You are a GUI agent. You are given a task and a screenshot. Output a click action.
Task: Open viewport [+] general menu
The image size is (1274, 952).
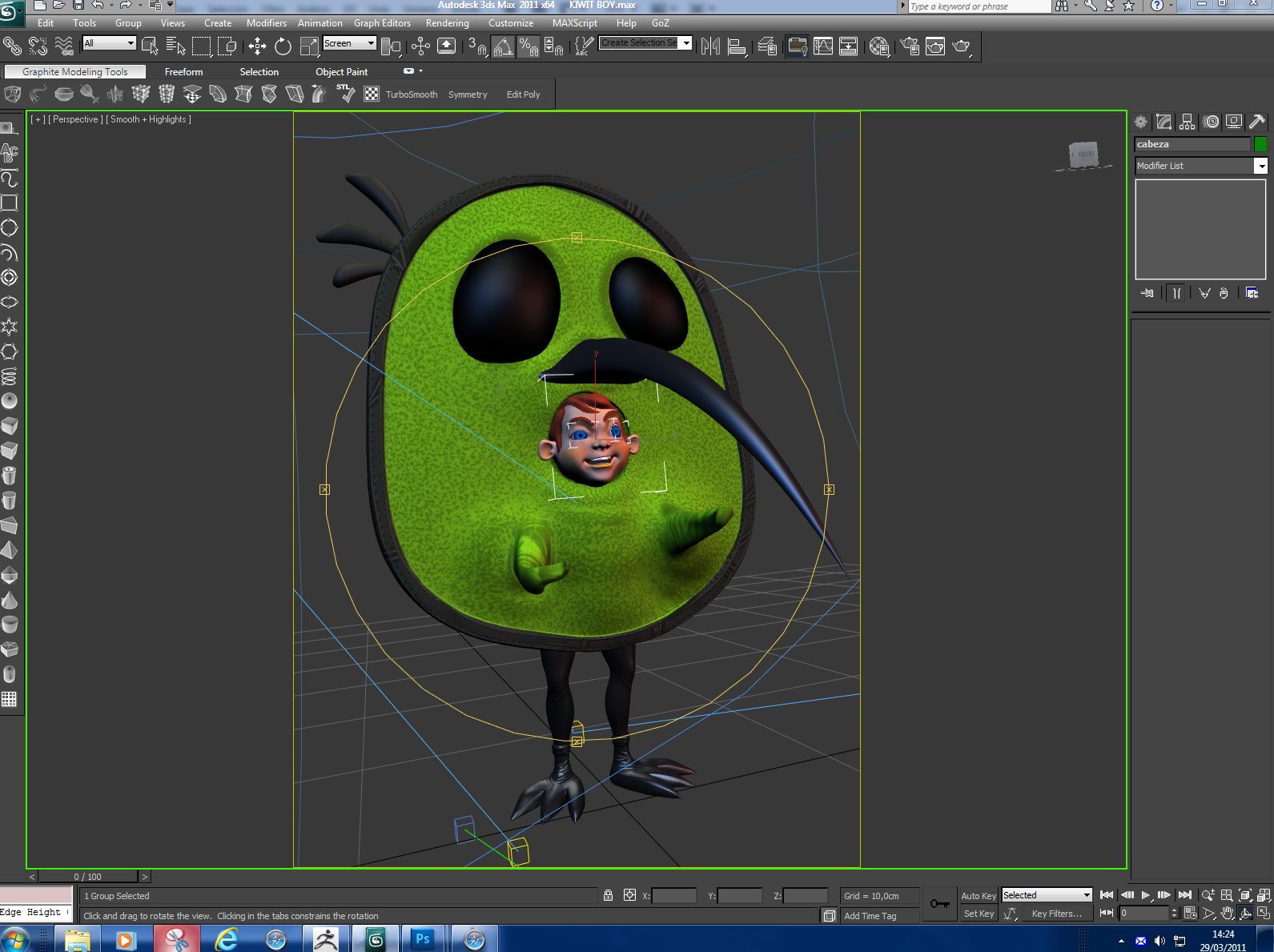point(38,119)
